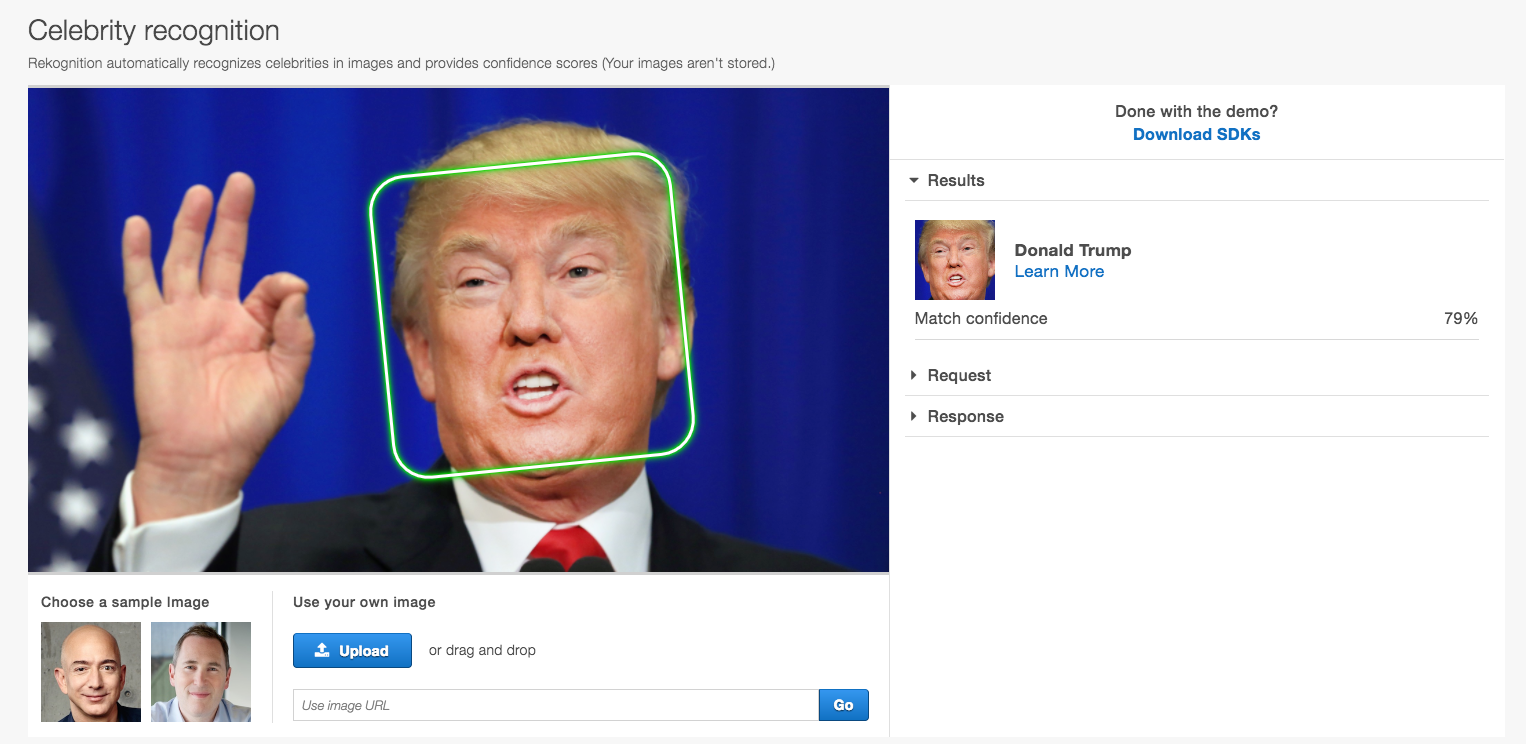Expand the Response section
Screen dimensions: 1526x744
coord(957,416)
